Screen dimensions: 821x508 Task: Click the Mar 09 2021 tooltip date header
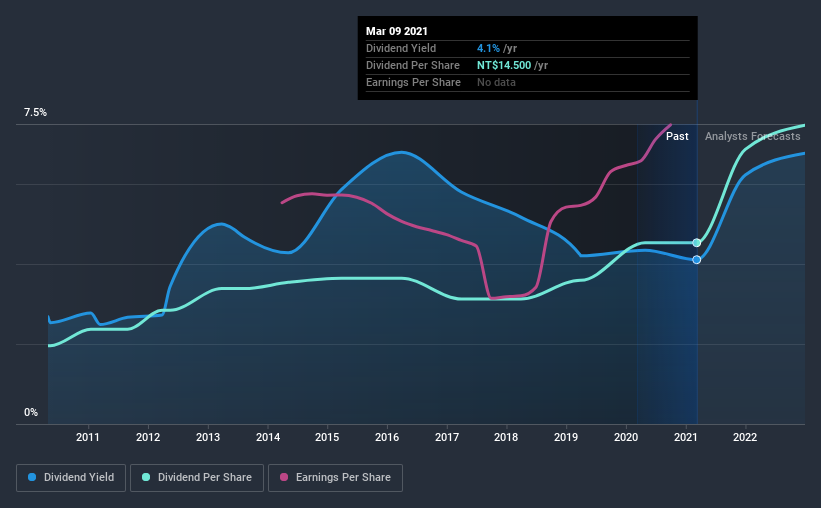point(397,31)
